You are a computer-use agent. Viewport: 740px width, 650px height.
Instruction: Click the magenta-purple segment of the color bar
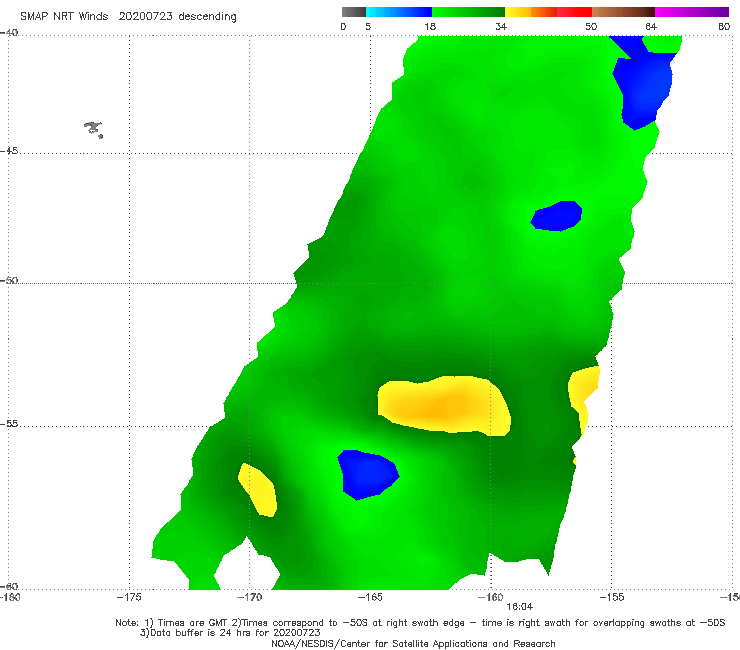692,12
